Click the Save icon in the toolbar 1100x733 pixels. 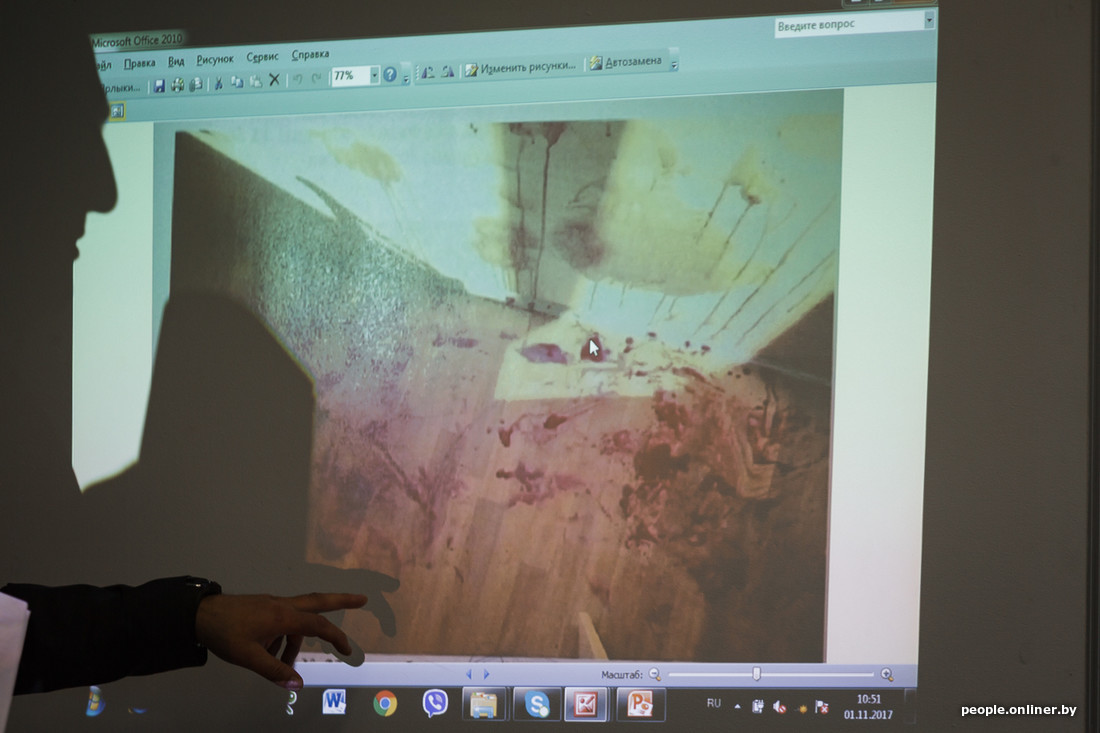click(x=160, y=86)
